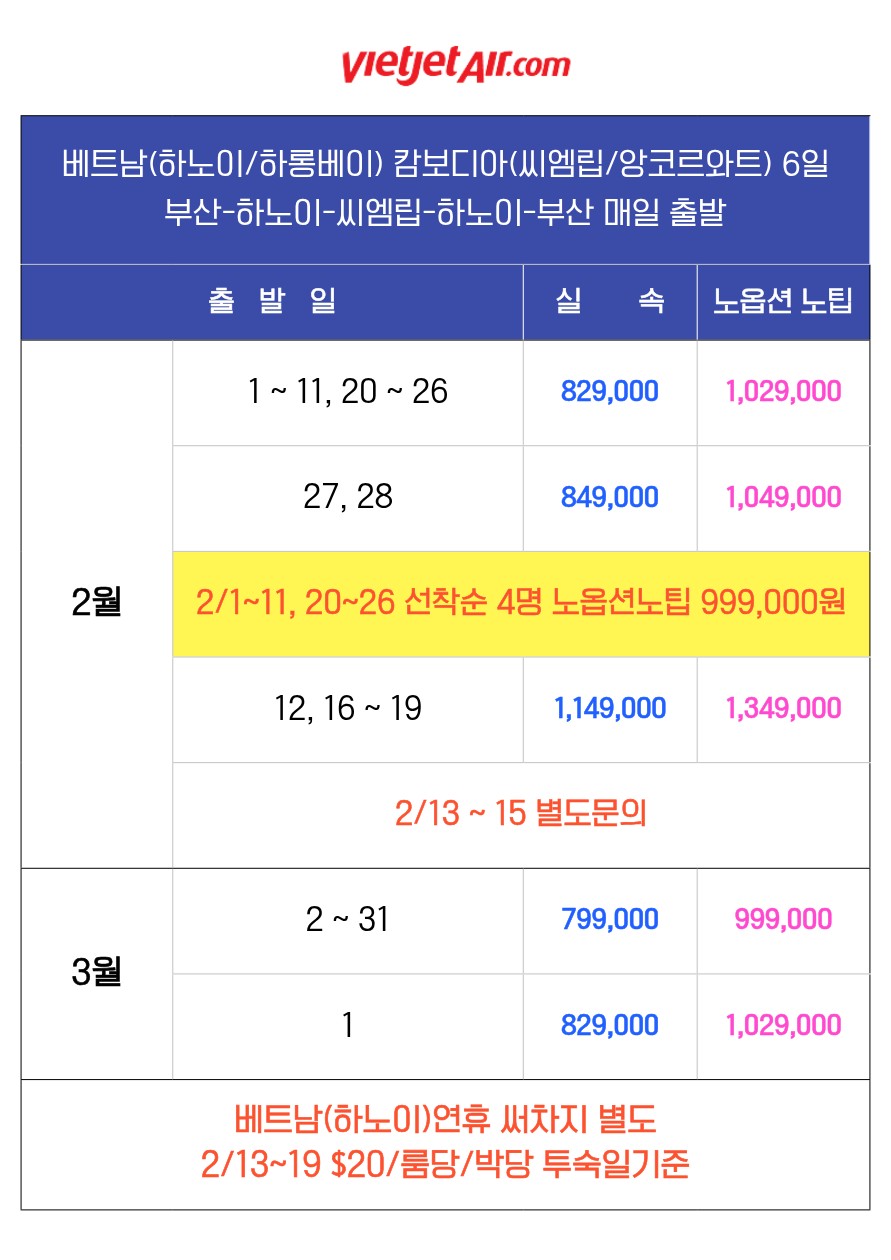The width and height of the screenshot is (891, 1260).
Task: Select the 노옵션 노팁 column header
Action: [x=783, y=302]
